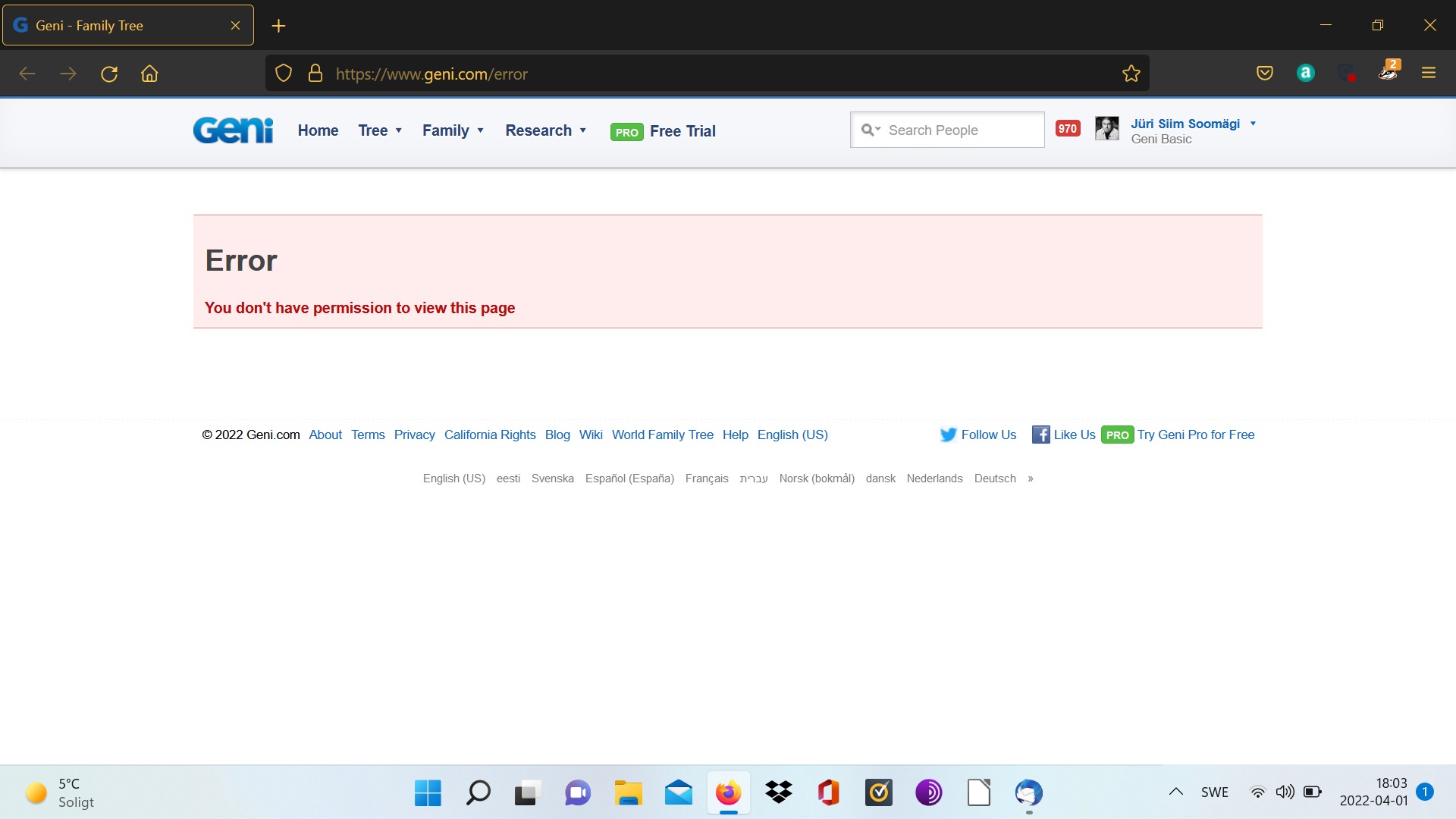Open the Pocket save icon
The image size is (1456, 819).
click(1264, 74)
